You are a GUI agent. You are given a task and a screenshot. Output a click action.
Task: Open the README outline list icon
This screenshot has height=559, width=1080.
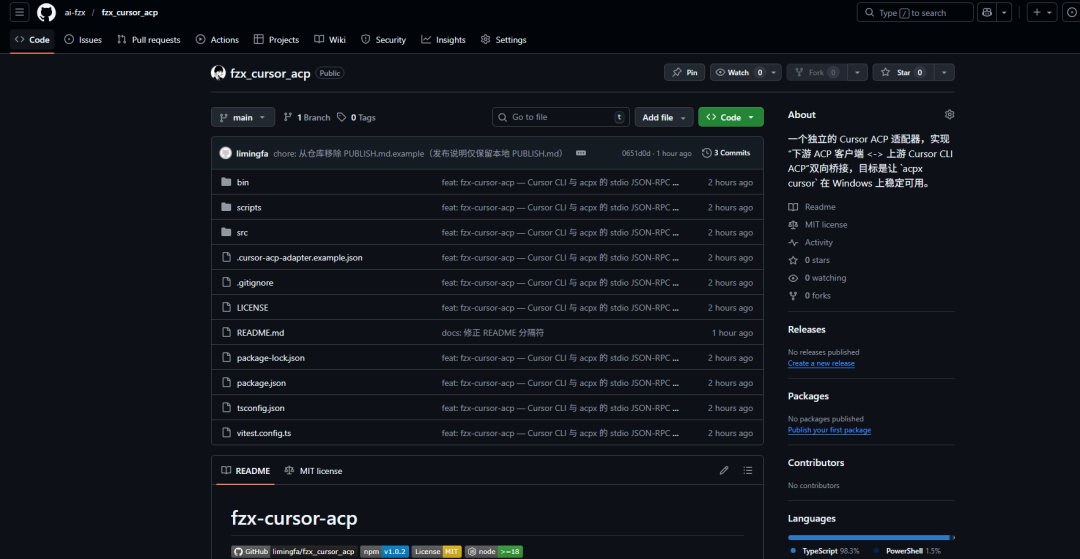tap(748, 471)
